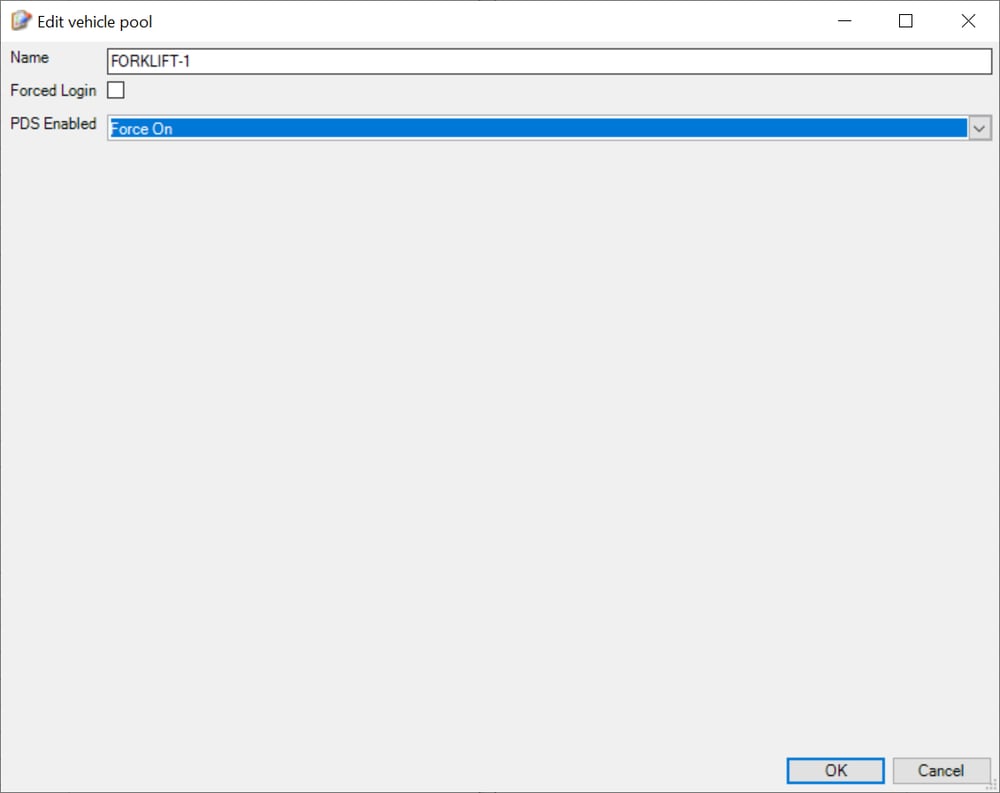Click the empty title bar area
Image resolution: width=1000 pixels, height=793 pixels.
(480, 21)
